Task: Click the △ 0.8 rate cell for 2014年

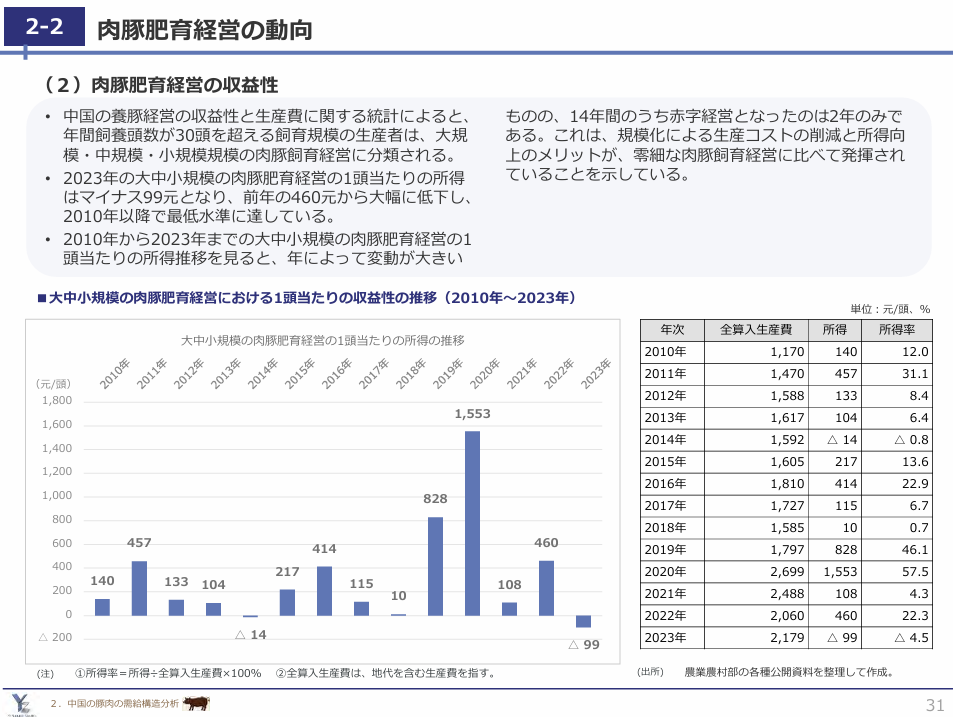Action: [x=897, y=439]
